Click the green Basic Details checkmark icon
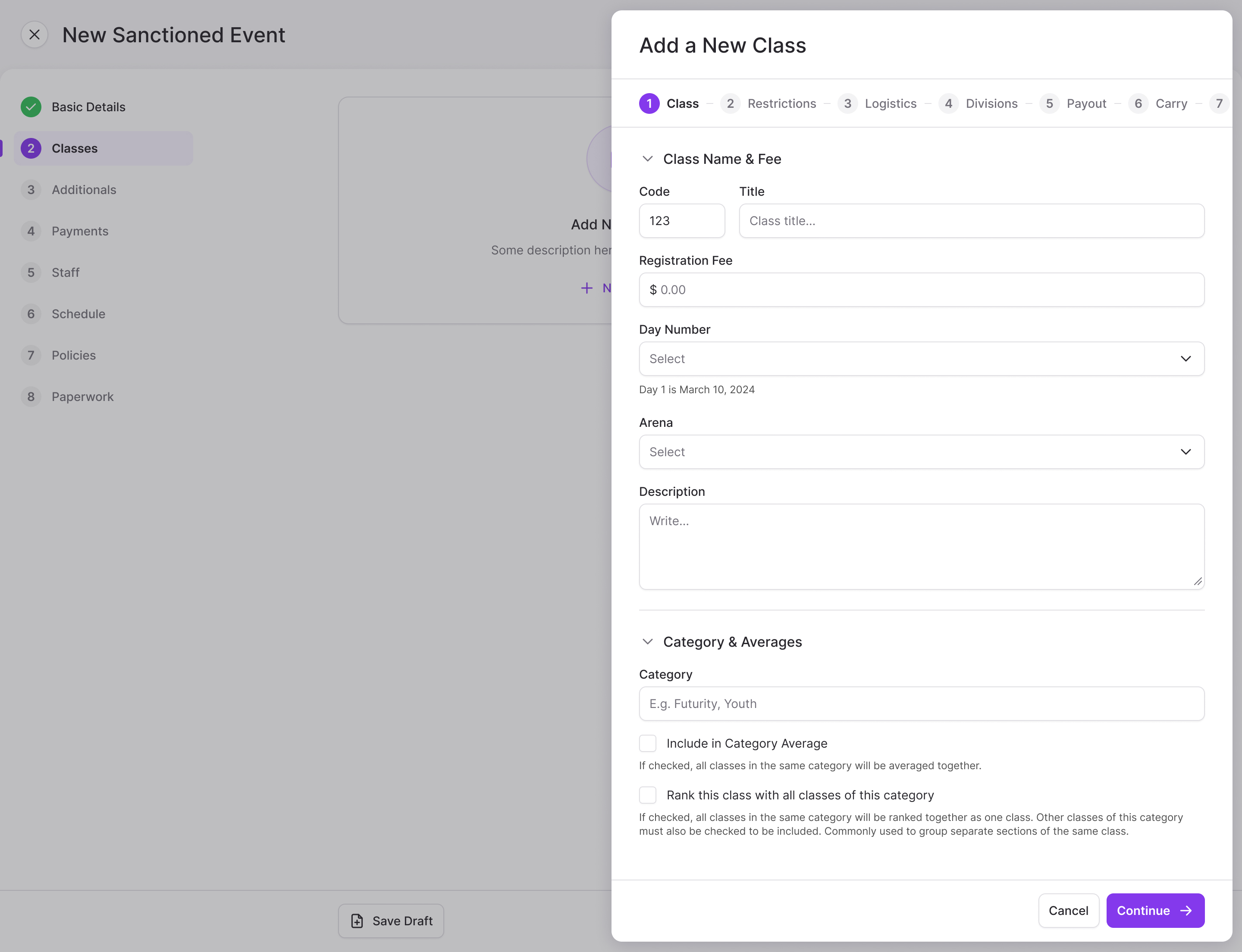 pyautogui.click(x=31, y=106)
